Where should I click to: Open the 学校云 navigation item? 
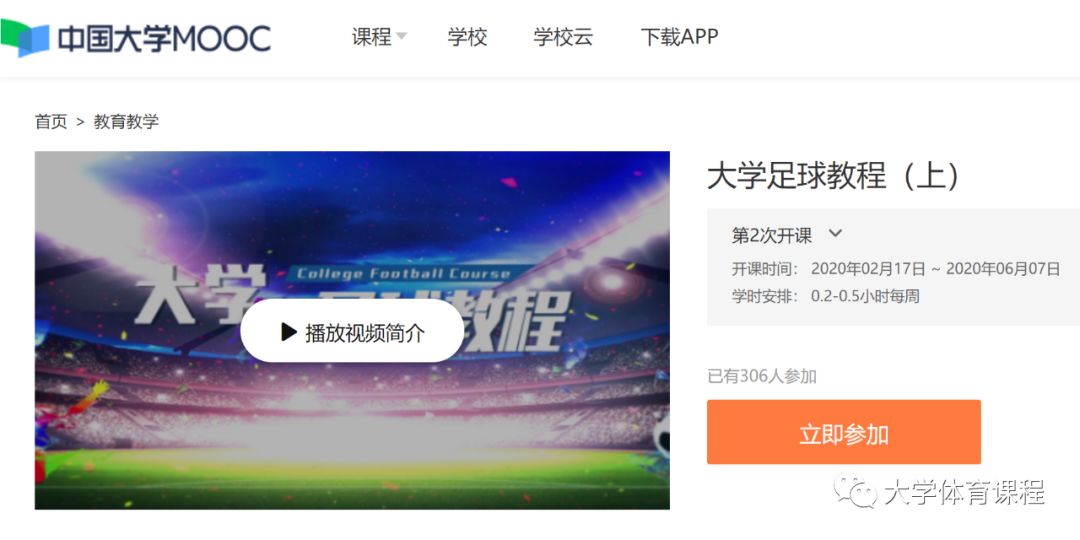[563, 37]
